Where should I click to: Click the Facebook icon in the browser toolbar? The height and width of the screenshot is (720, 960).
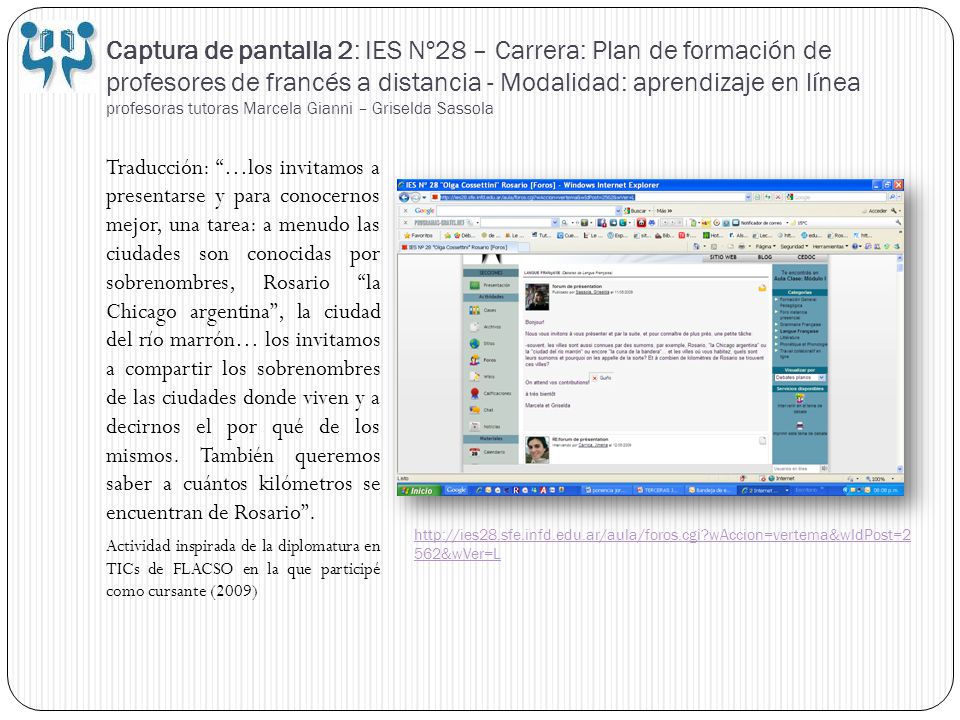pyautogui.click(x=602, y=223)
